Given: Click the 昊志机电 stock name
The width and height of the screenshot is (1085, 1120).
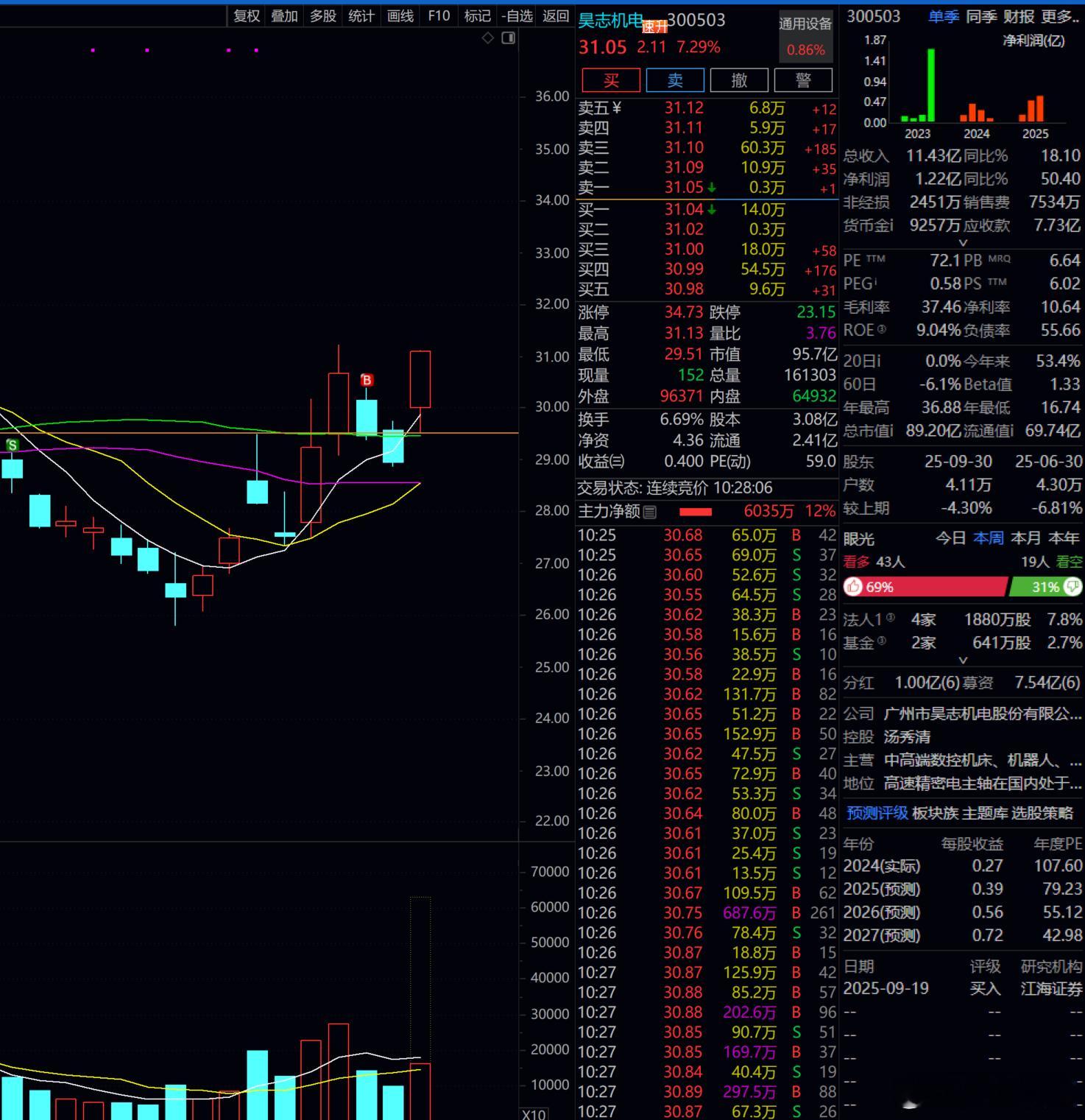Looking at the screenshot, I should click(x=610, y=21).
